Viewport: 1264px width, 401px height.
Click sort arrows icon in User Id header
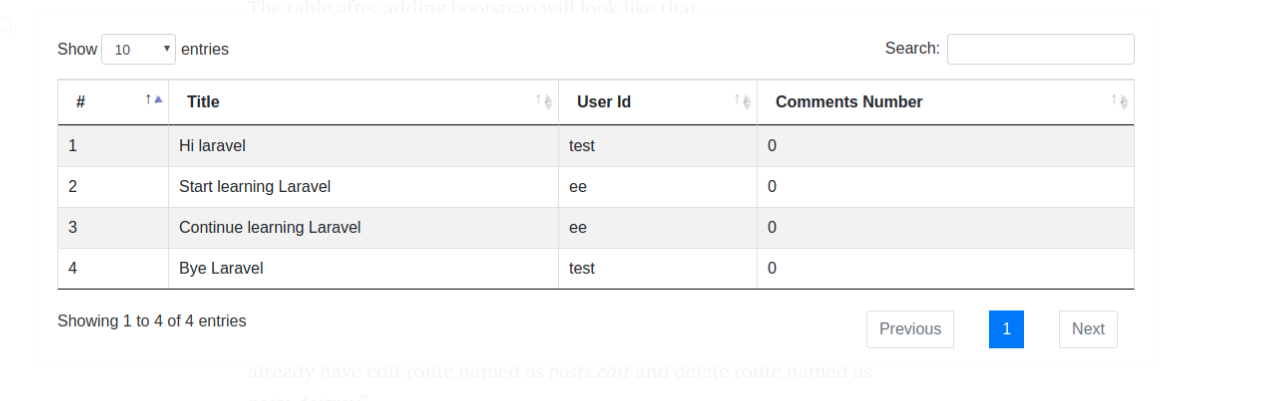[x=742, y=101]
